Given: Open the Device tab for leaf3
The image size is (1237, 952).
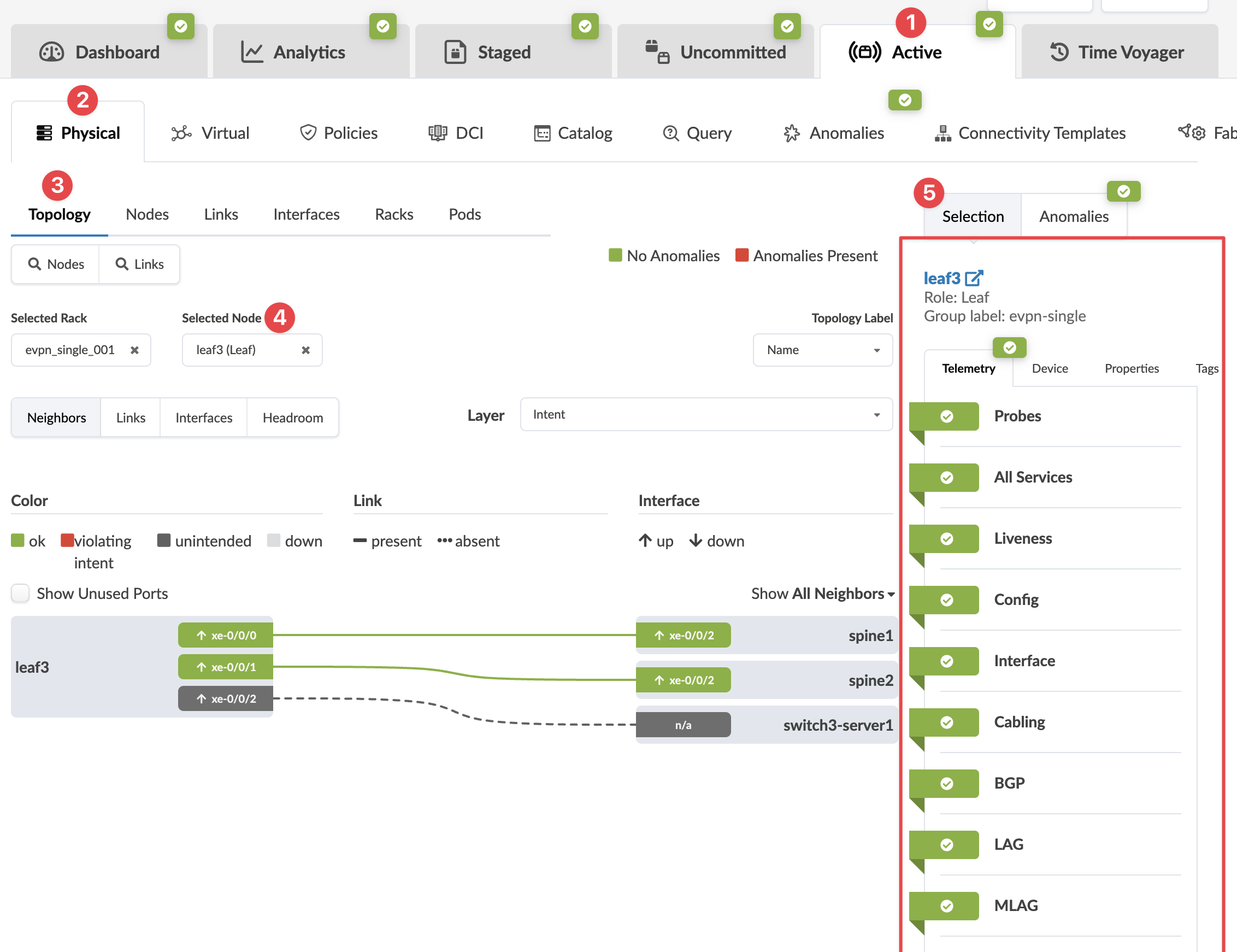Looking at the screenshot, I should pyautogui.click(x=1050, y=368).
